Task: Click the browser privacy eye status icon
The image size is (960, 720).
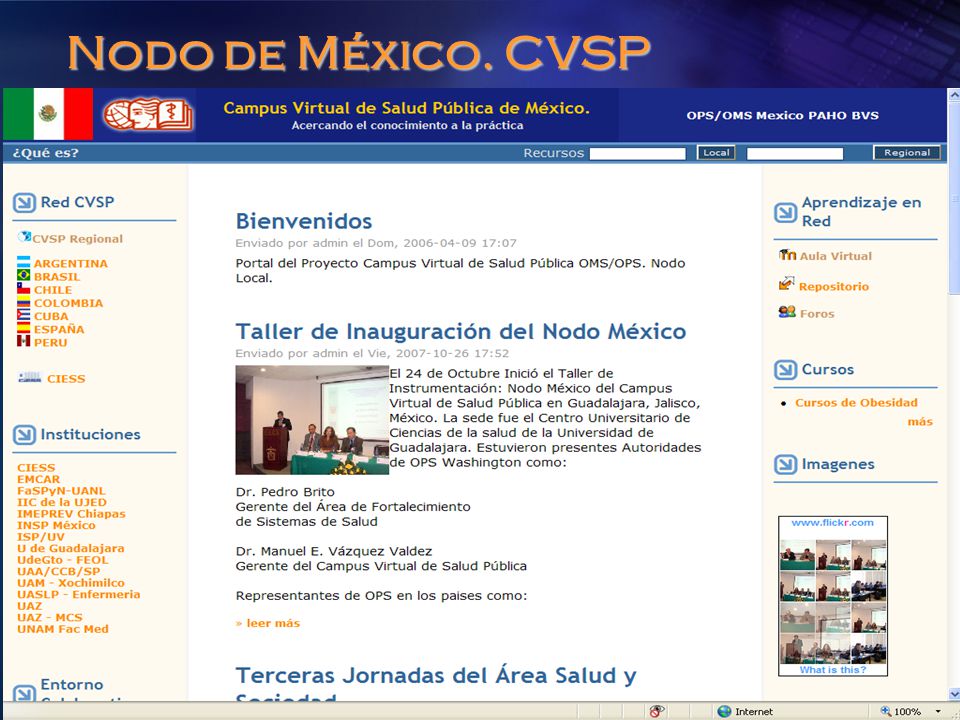Action: coord(657,711)
